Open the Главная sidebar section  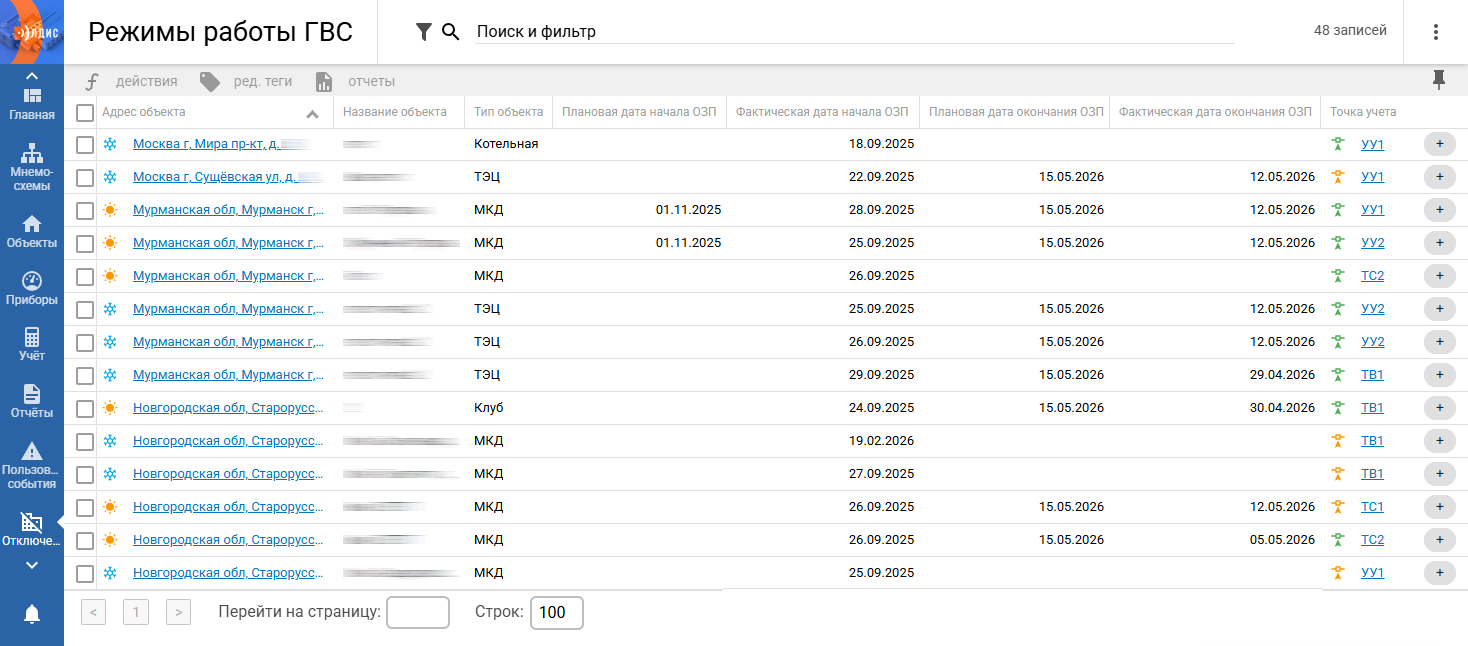point(32,103)
